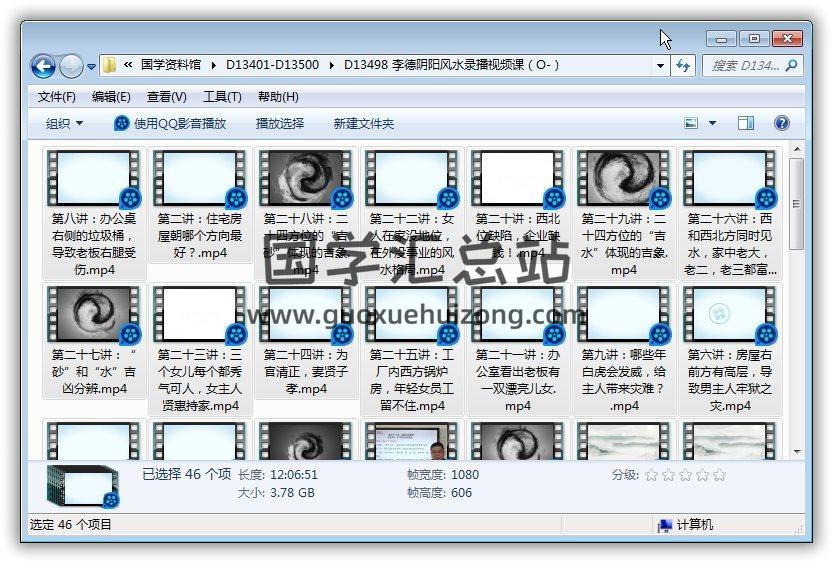Image resolution: width=833 pixels, height=563 pixels.
Task: Expand the arrow after D13401-D13500 breadcrumb
Action: 332,65
